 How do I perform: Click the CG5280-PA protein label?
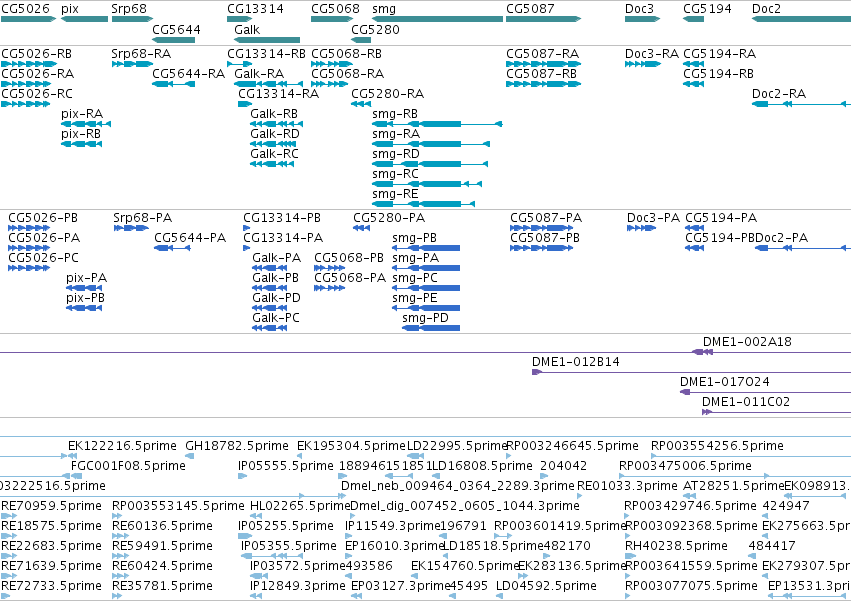pyautogui.click(x=389, y=218)
